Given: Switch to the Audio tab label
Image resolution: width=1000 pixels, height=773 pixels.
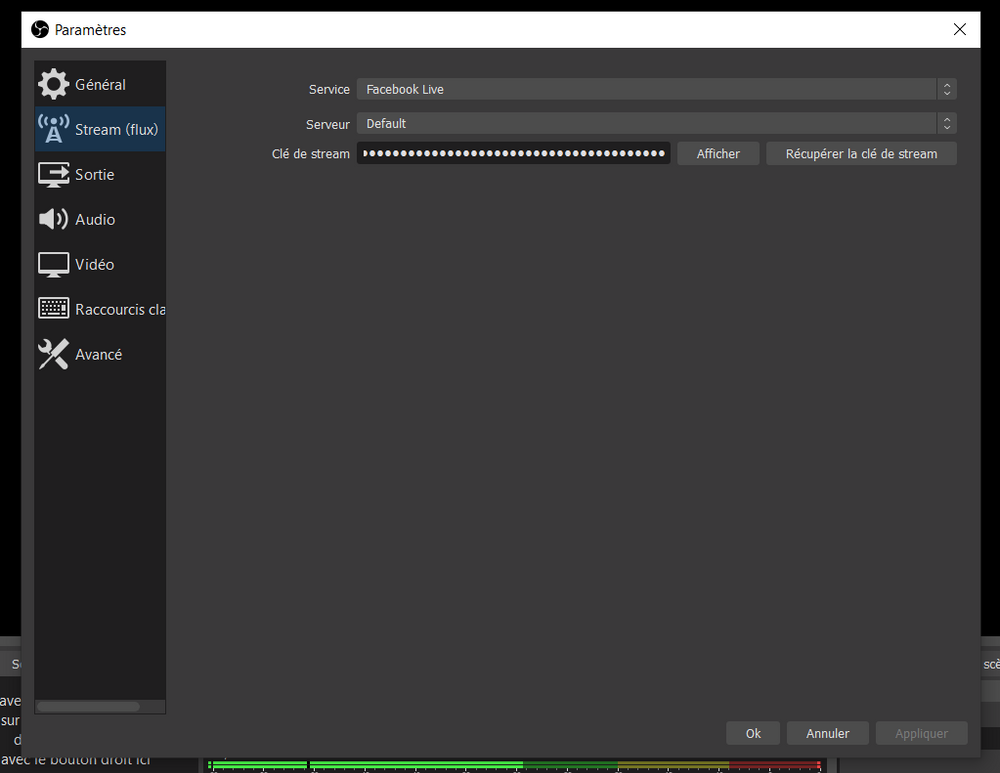Looking at the screenshot, I should [95, 219].
